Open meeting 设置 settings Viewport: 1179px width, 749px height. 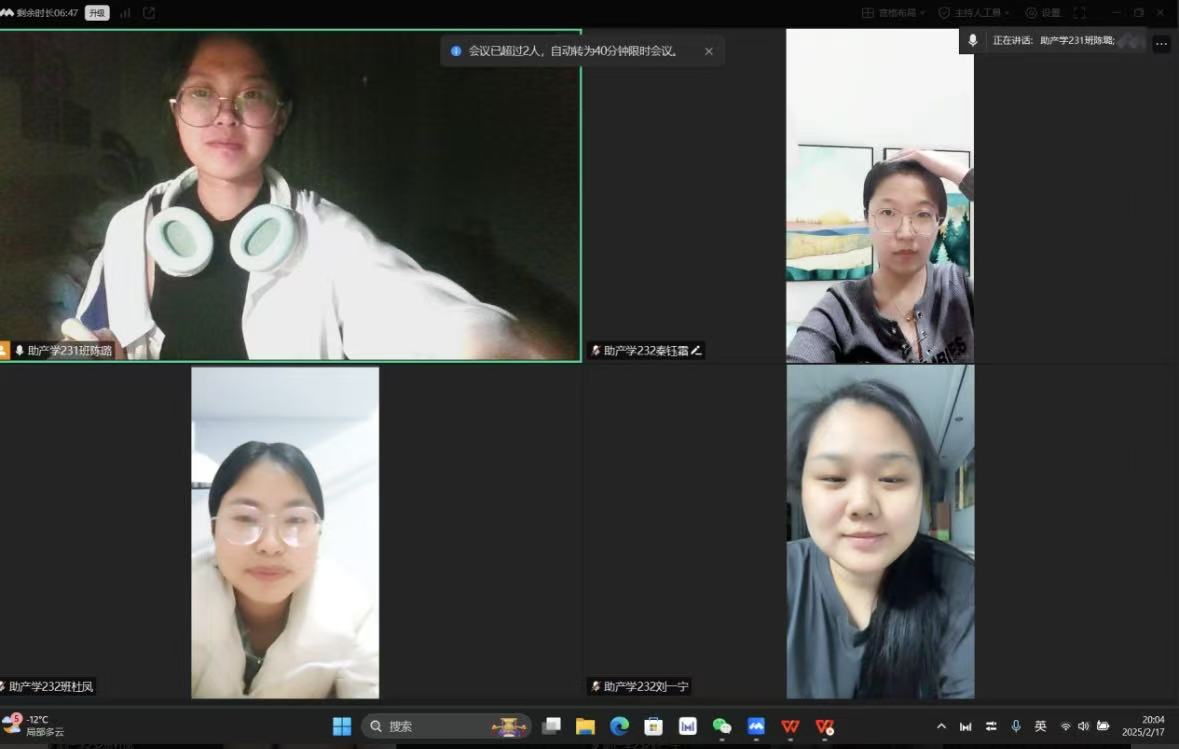[1043, 13]
